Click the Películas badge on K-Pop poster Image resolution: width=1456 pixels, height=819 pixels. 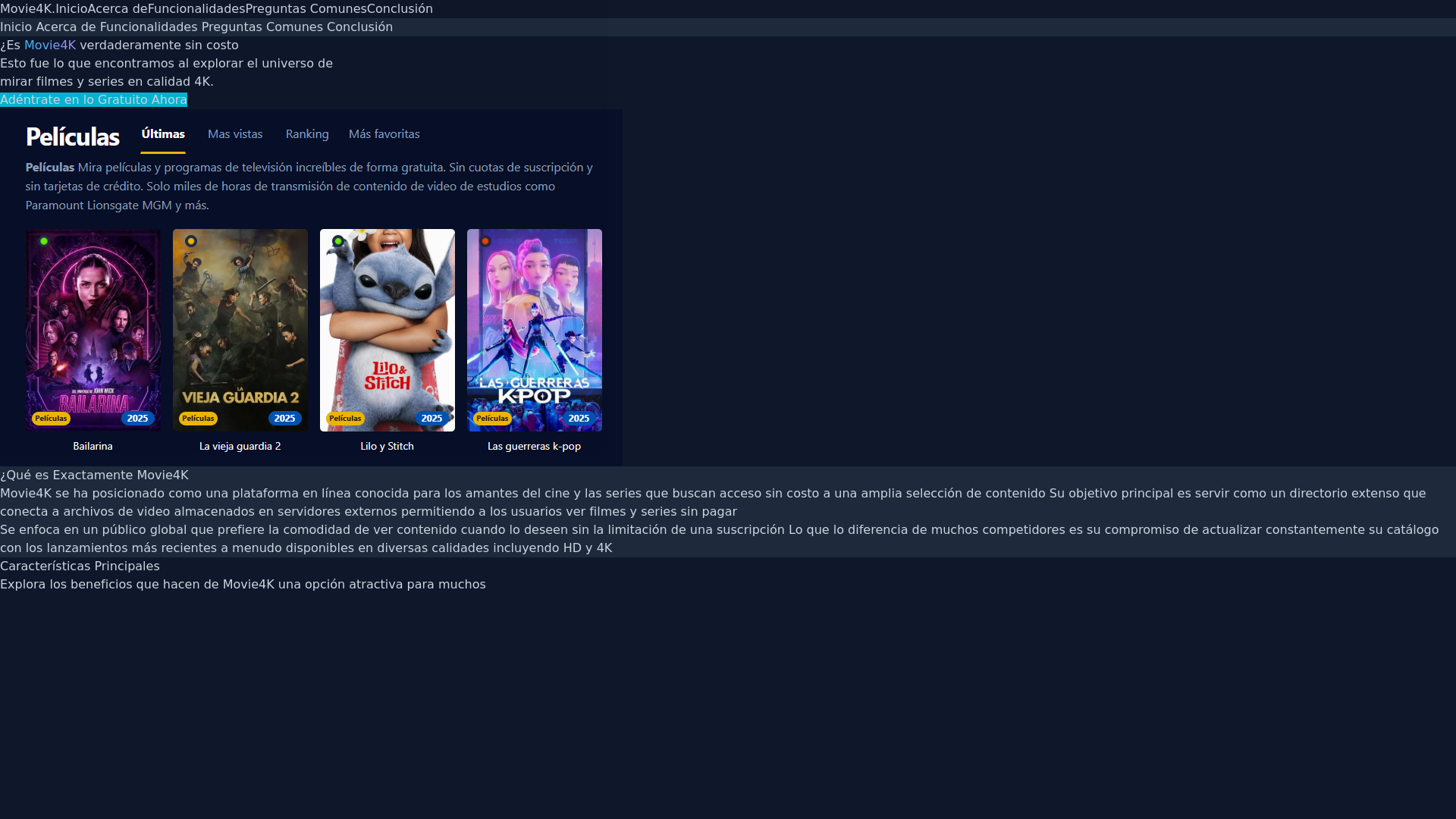click(492, 419)
